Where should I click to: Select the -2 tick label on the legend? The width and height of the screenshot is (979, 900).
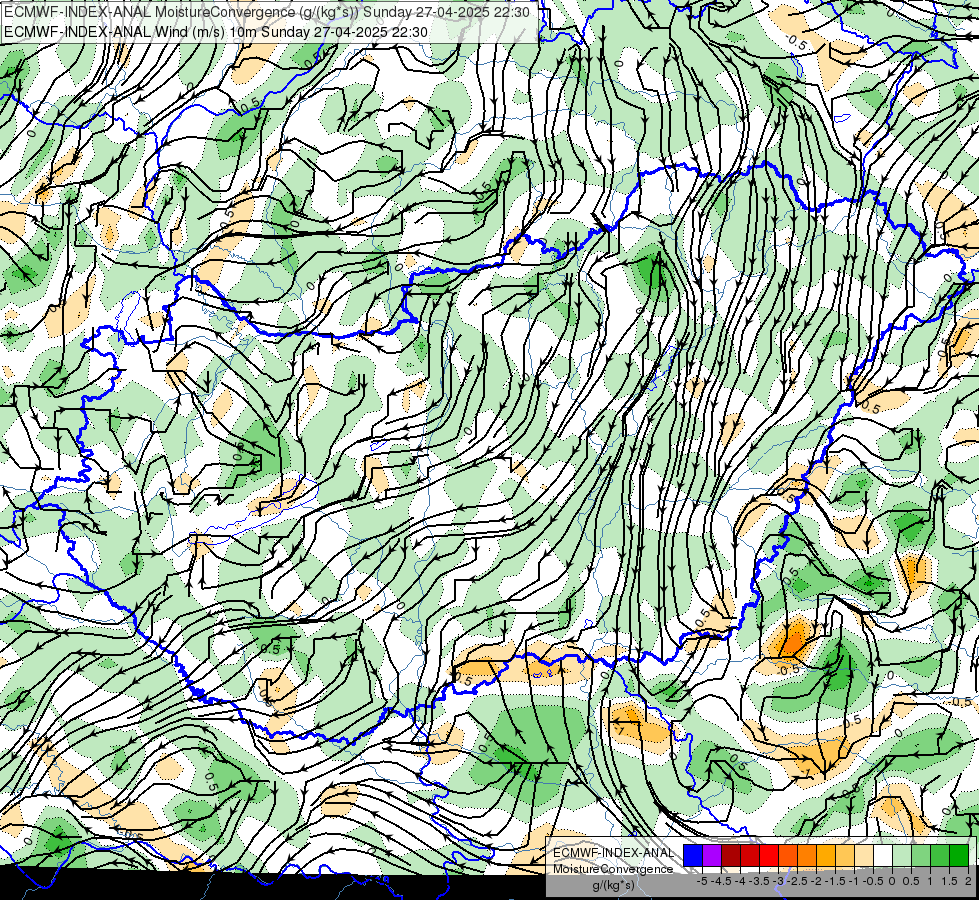[x=816, y=881]
